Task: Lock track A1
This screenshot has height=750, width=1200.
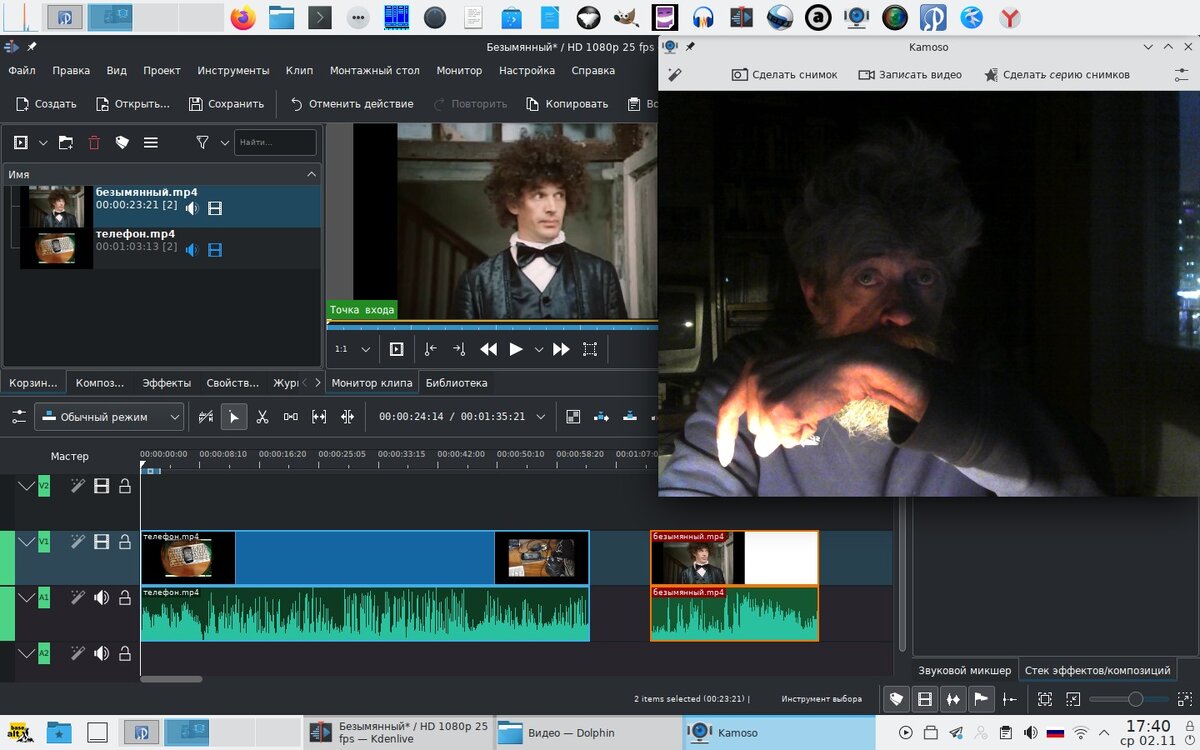Action: click(x=125, y=597)
